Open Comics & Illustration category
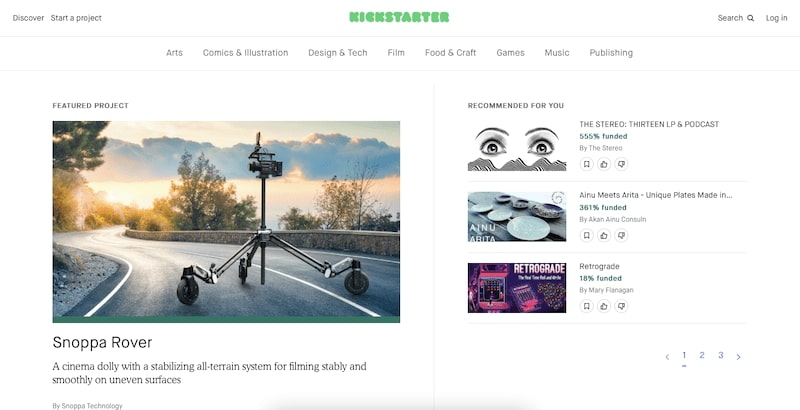The width and height of the screenshot is (800, 410). 245,53
